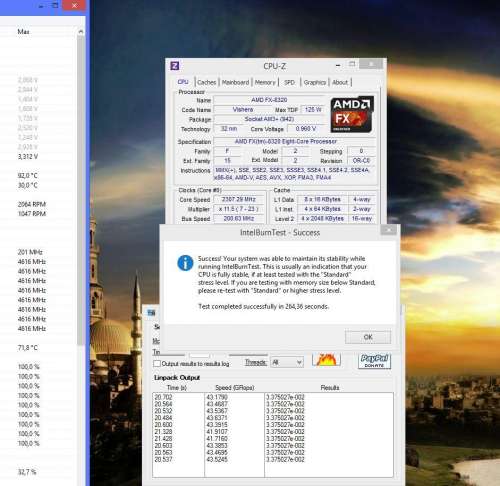Click the 20.537 time entry in Linpack Output
Screen dimensions: 500x486
click(163, 459)
